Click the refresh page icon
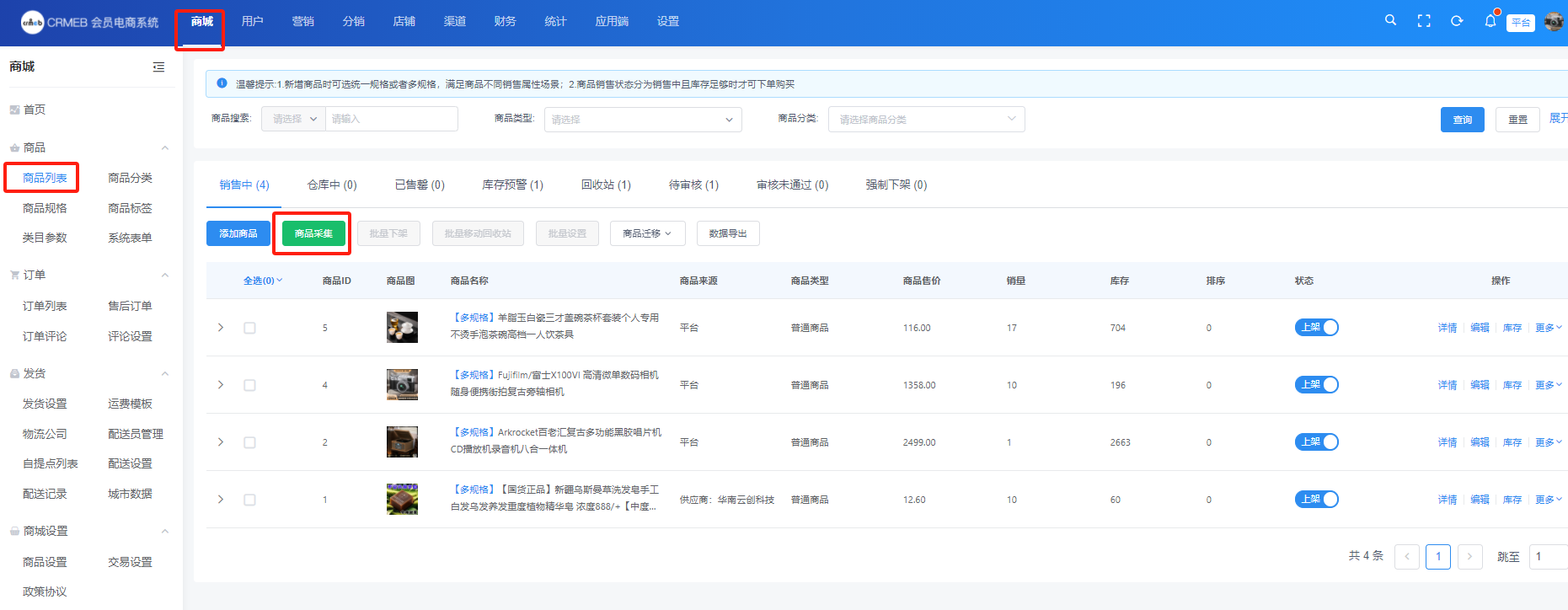1568x610 pixels. 1457,21
